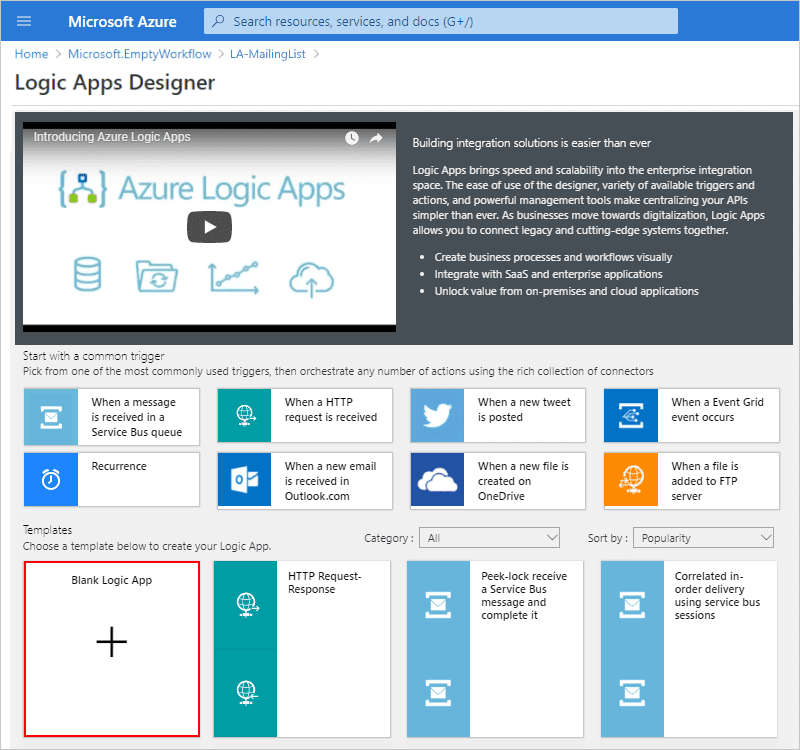Click the Search resources, services, and docs box

point(441,21)
